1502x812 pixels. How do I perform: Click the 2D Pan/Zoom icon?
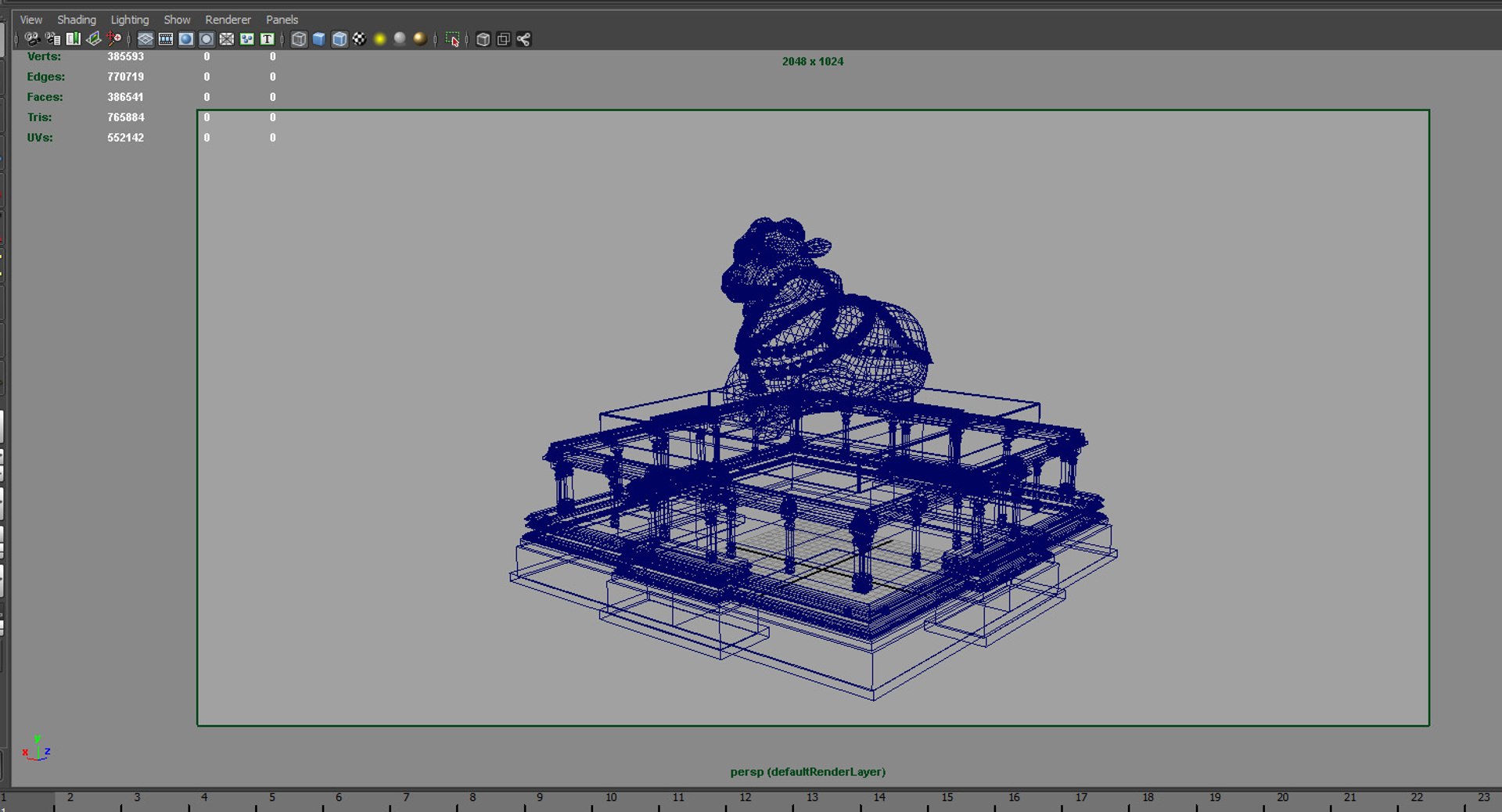[x=113, y=39]
